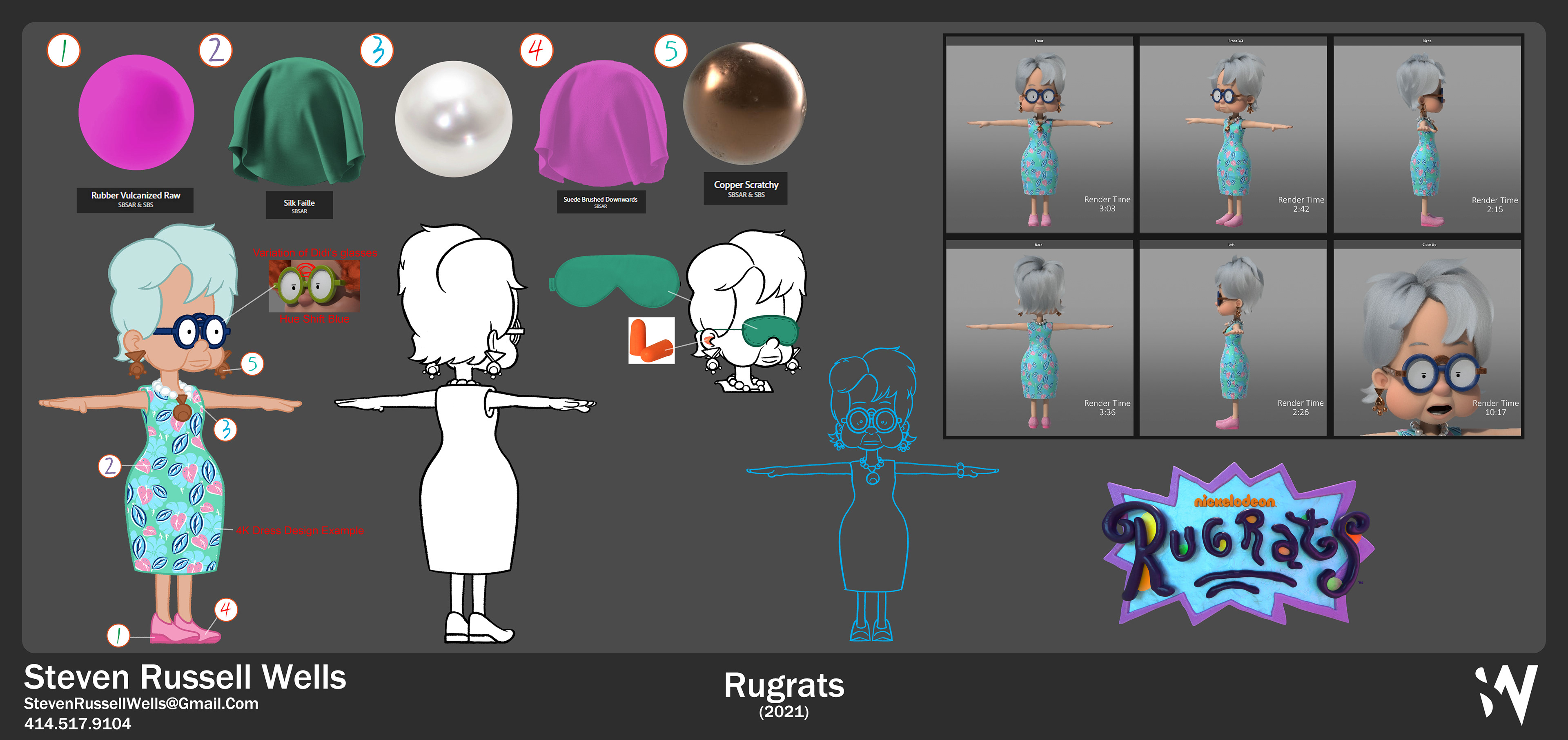The width and height of the screenshot is (1568, 740).
Task: Click the StevenRussellWells@Gmail.Com email address
Action: pos(141,704)
